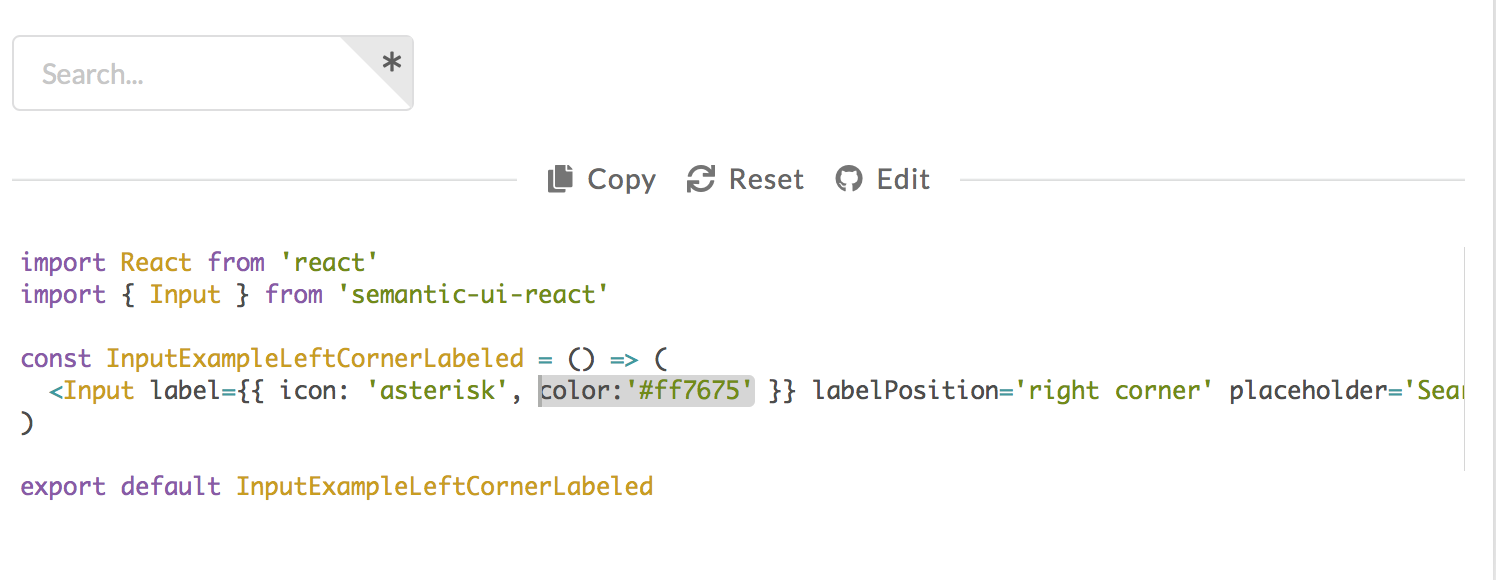Screen dimensions: 1496x580
Task: Click the Search... placeholder text area
Action: (x=90, y=73)
